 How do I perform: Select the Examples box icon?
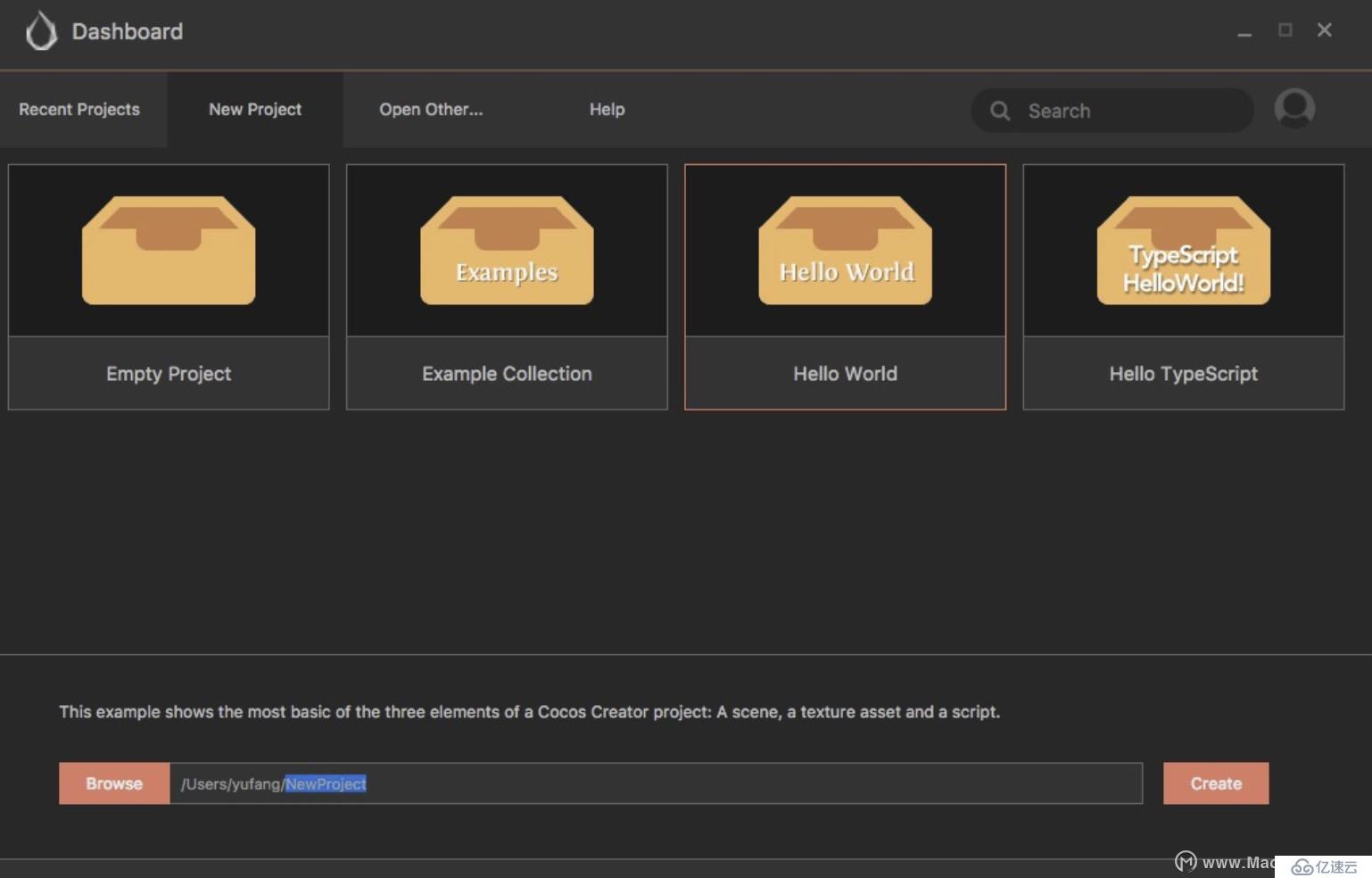507,251
